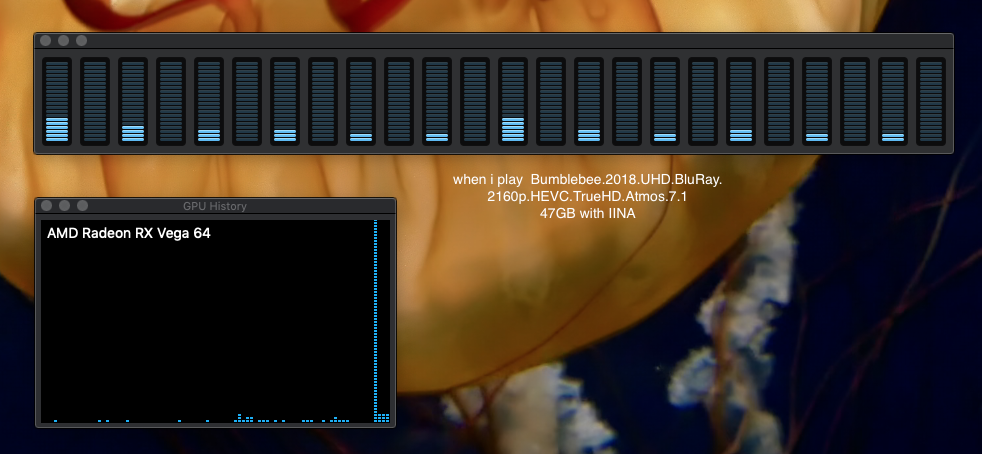Click the full-height usage spike in GPU graph
Screen dimensions: 982x454
pyautogui.click(x=376, y=321)
